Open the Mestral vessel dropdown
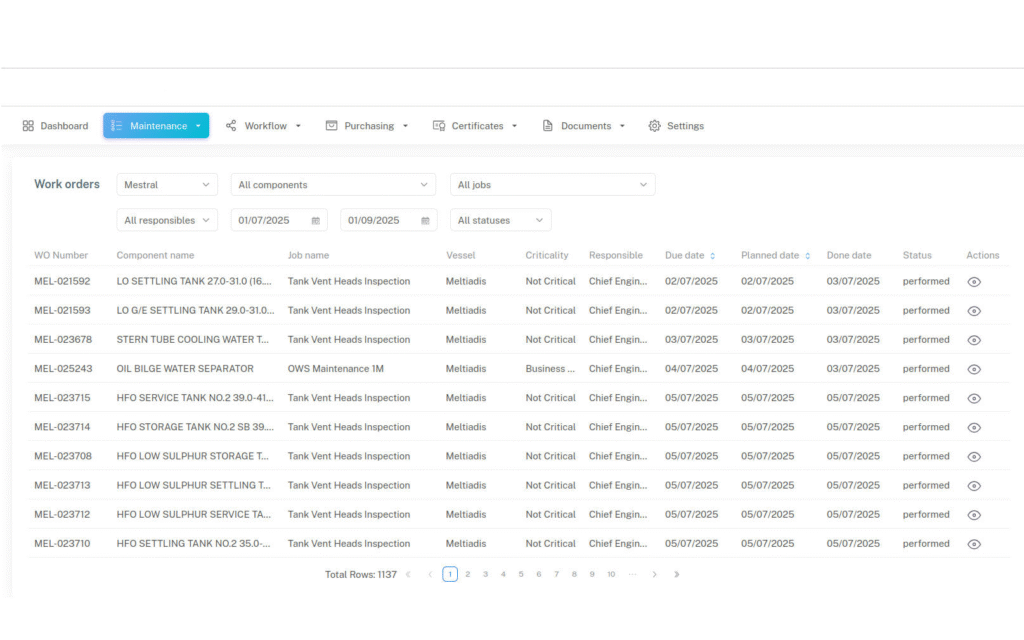The width and height of the screenshot is (1024, 640). (167, 185)
